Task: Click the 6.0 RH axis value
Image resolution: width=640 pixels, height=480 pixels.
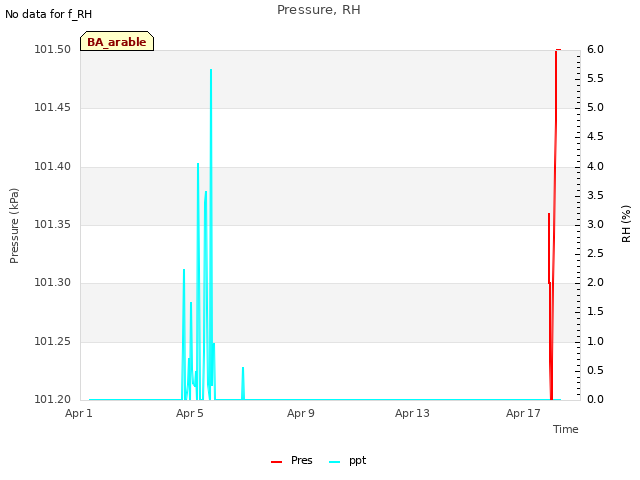Action: 595,49
